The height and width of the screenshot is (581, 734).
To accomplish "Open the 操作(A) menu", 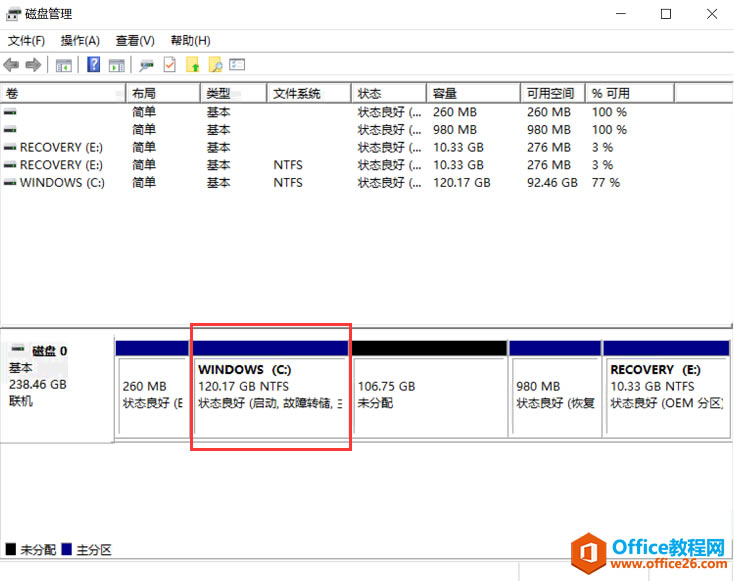I will point(80,41).
